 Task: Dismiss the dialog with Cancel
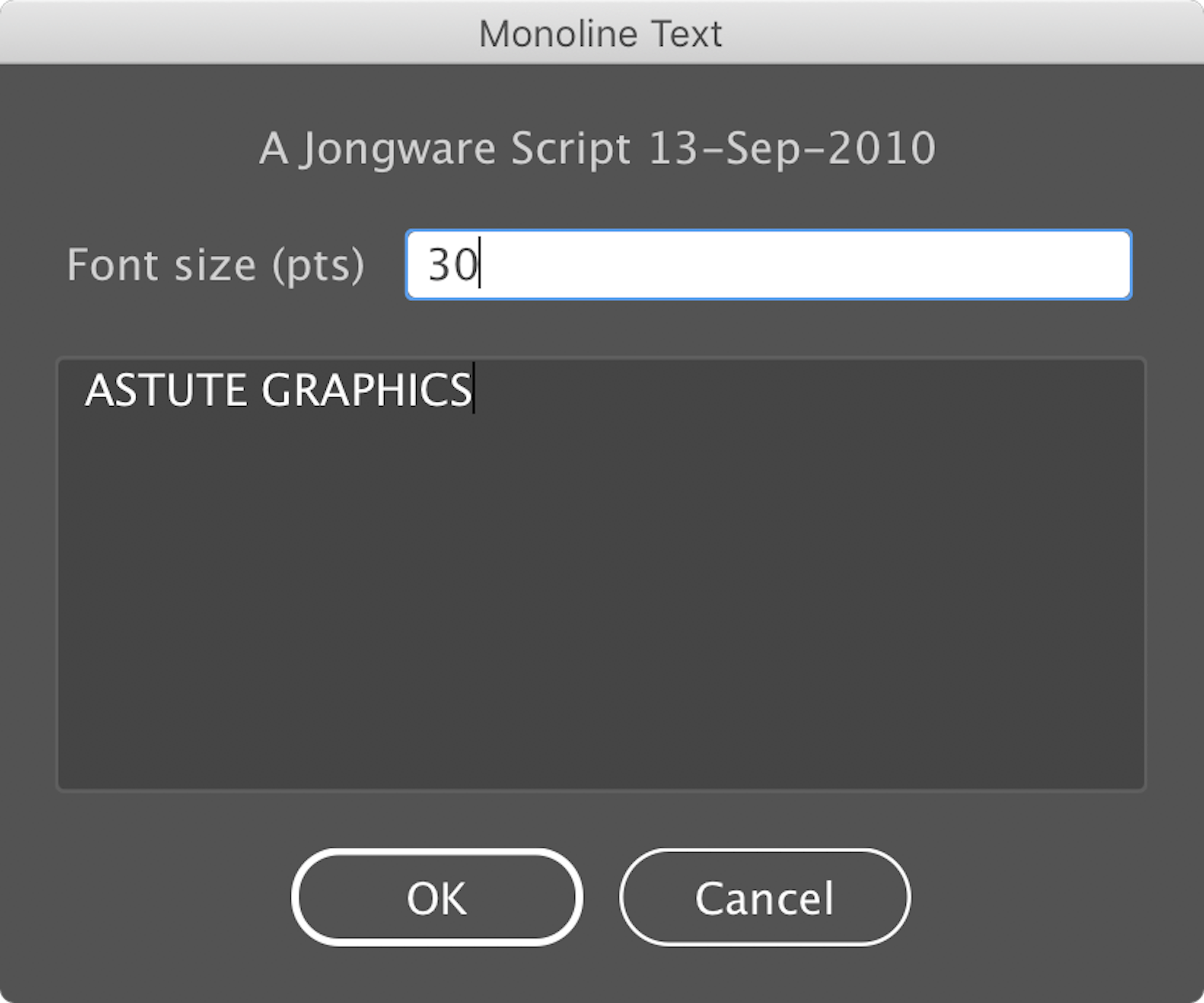765,897
